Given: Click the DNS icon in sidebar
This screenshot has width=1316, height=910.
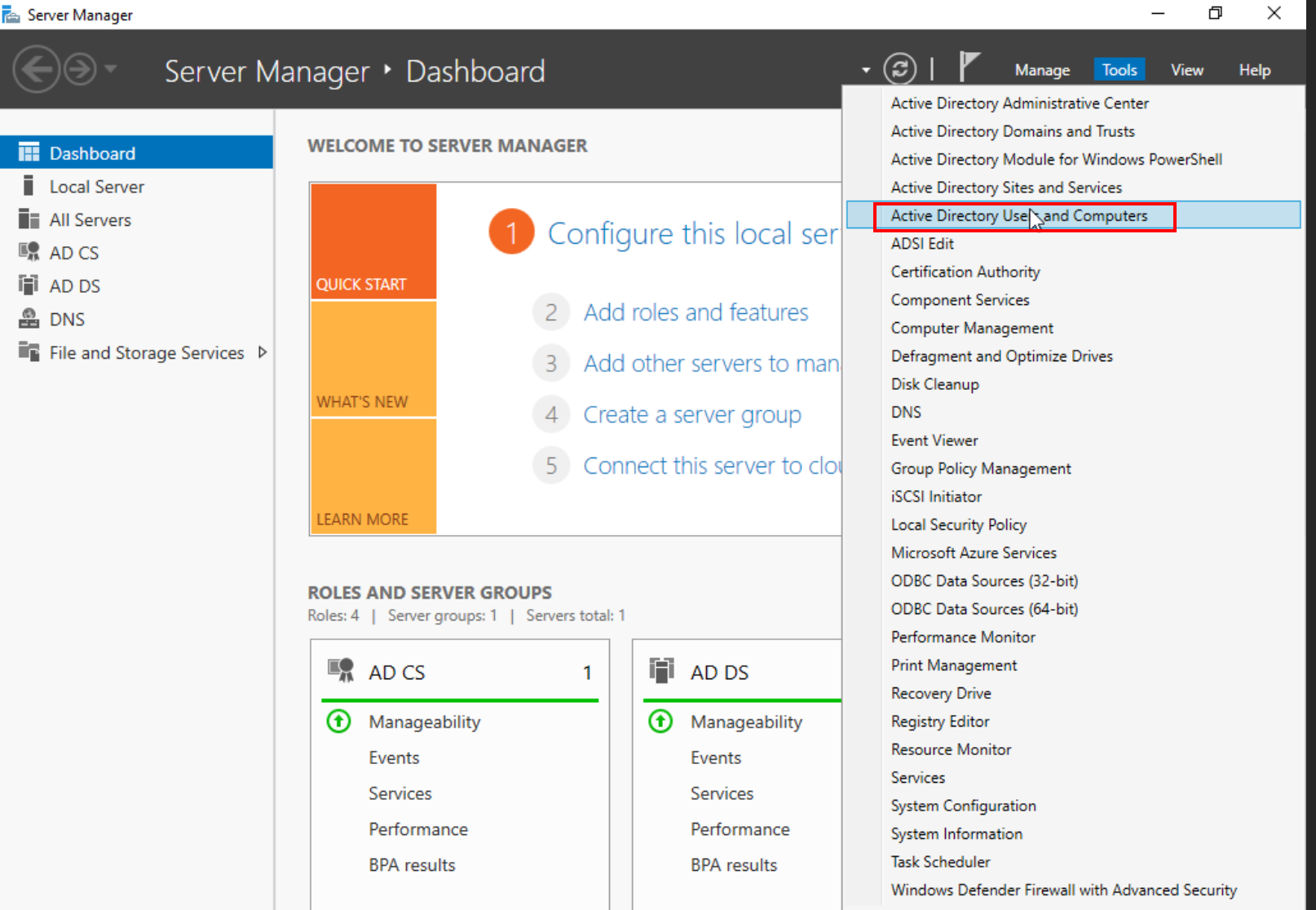Looking at the screenshot, I should [29, 319].
